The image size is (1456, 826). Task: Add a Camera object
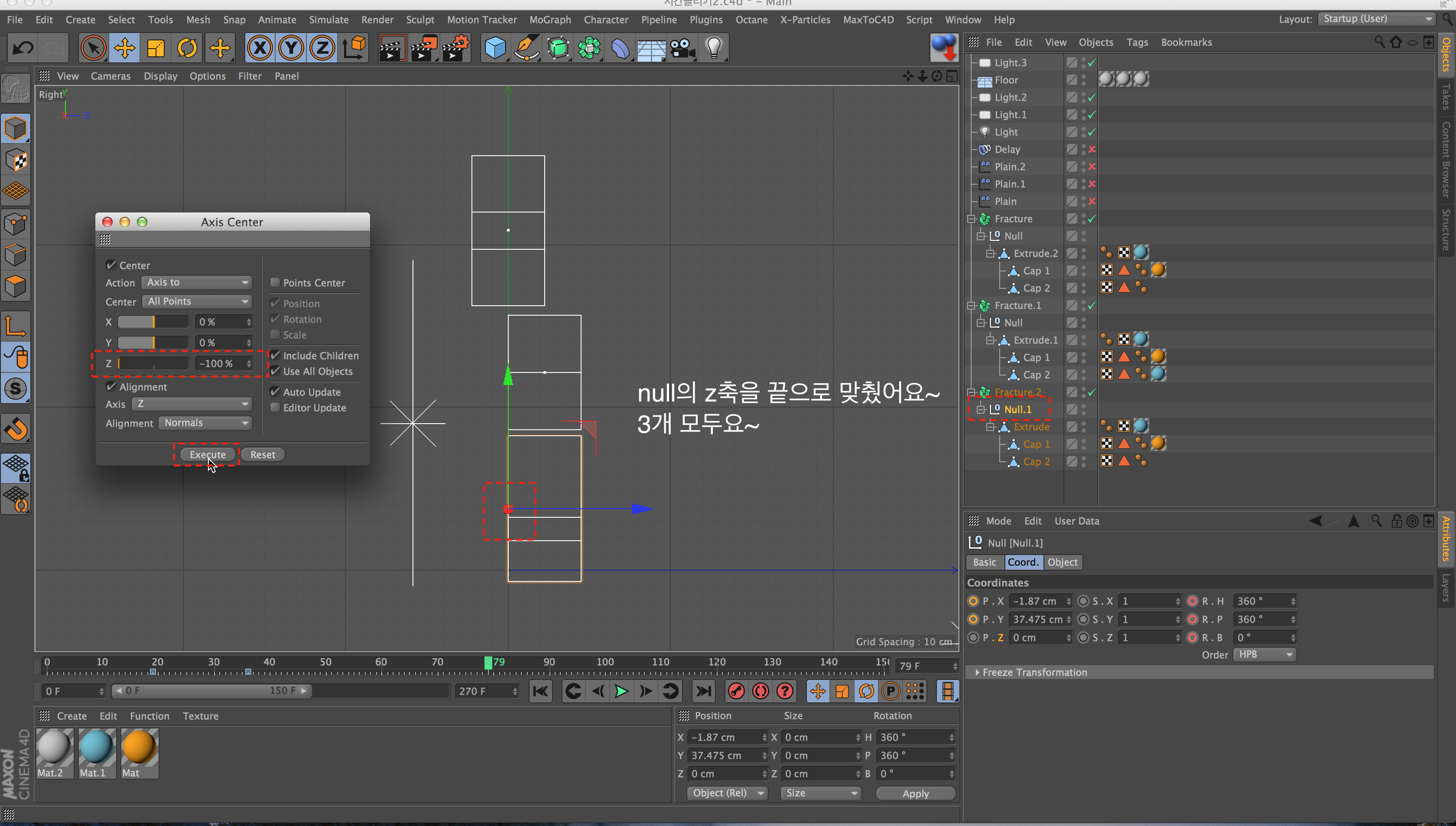(682, 48)
